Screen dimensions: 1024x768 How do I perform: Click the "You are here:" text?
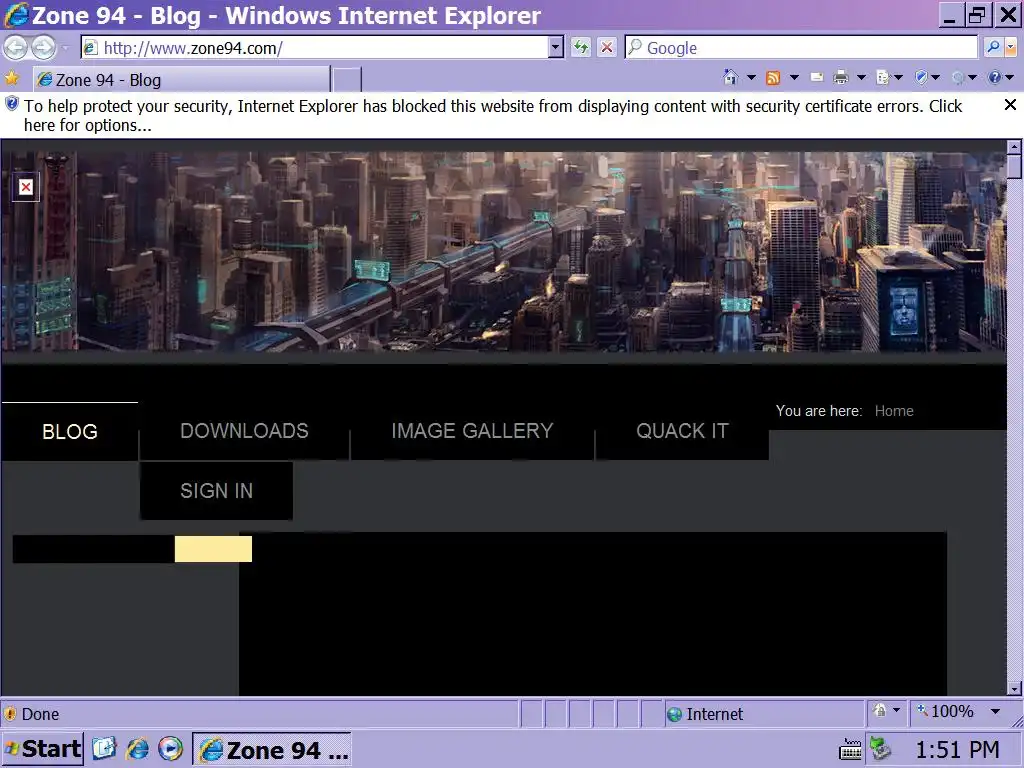[819, 411]
